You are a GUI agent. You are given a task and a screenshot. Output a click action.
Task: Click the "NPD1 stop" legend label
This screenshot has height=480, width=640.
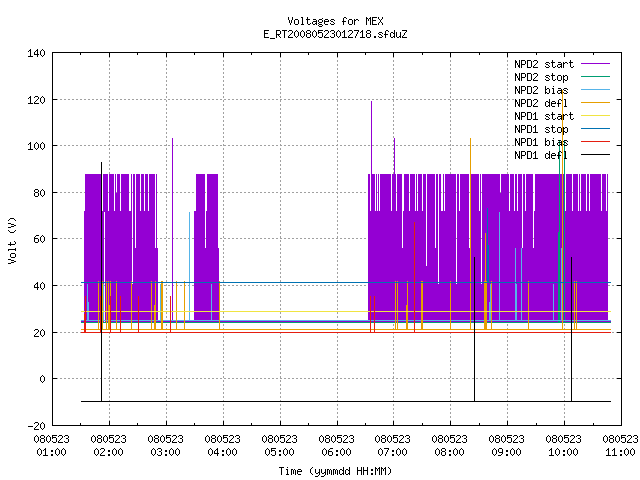click(541, 129)
